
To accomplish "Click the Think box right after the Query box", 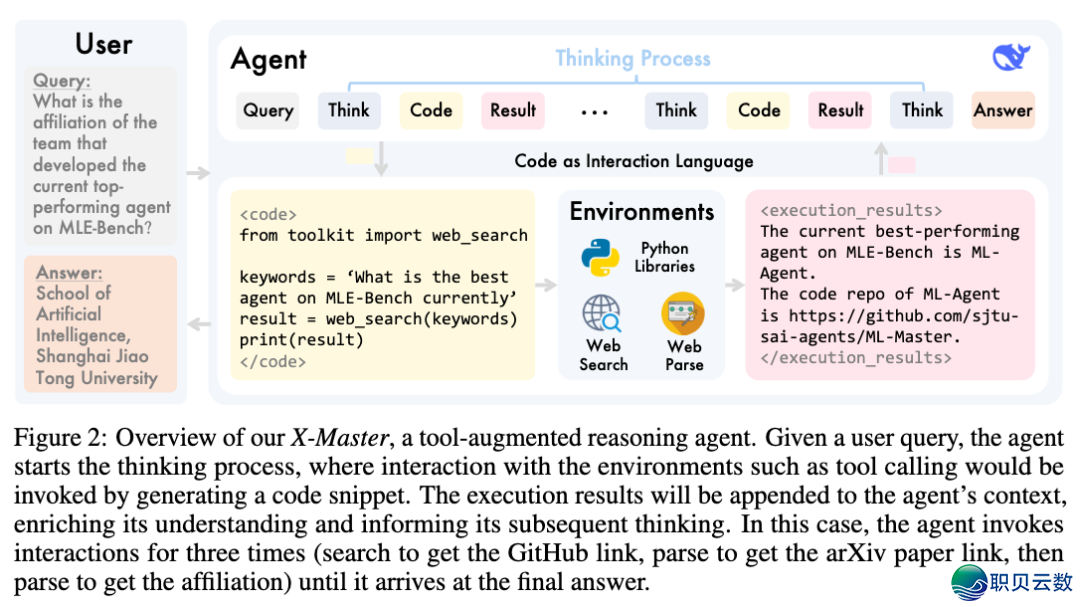I will pos(349,110).
